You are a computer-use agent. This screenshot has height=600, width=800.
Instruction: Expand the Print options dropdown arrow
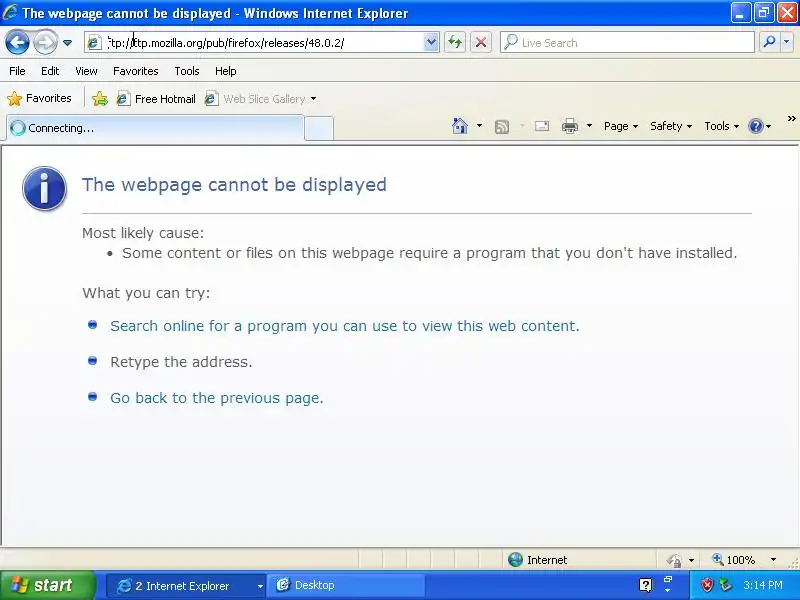tap(589, 126)
